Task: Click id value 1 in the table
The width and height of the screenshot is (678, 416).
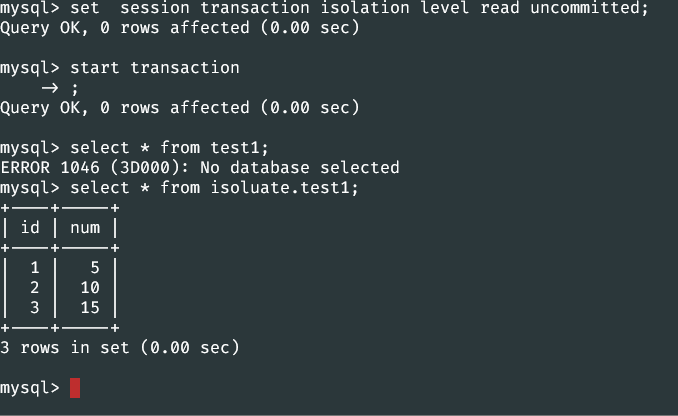Action: coord(35,268)
